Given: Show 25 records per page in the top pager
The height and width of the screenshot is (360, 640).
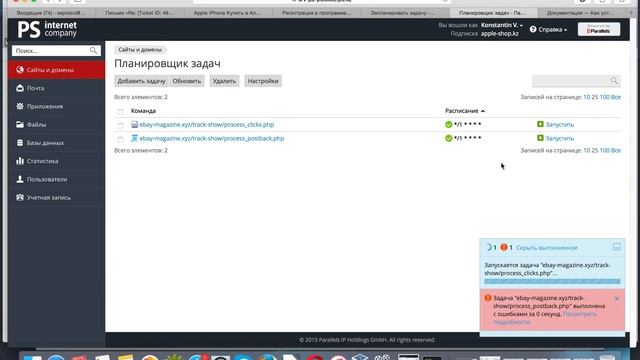Looking at the screenshot, I should (595, 97).
